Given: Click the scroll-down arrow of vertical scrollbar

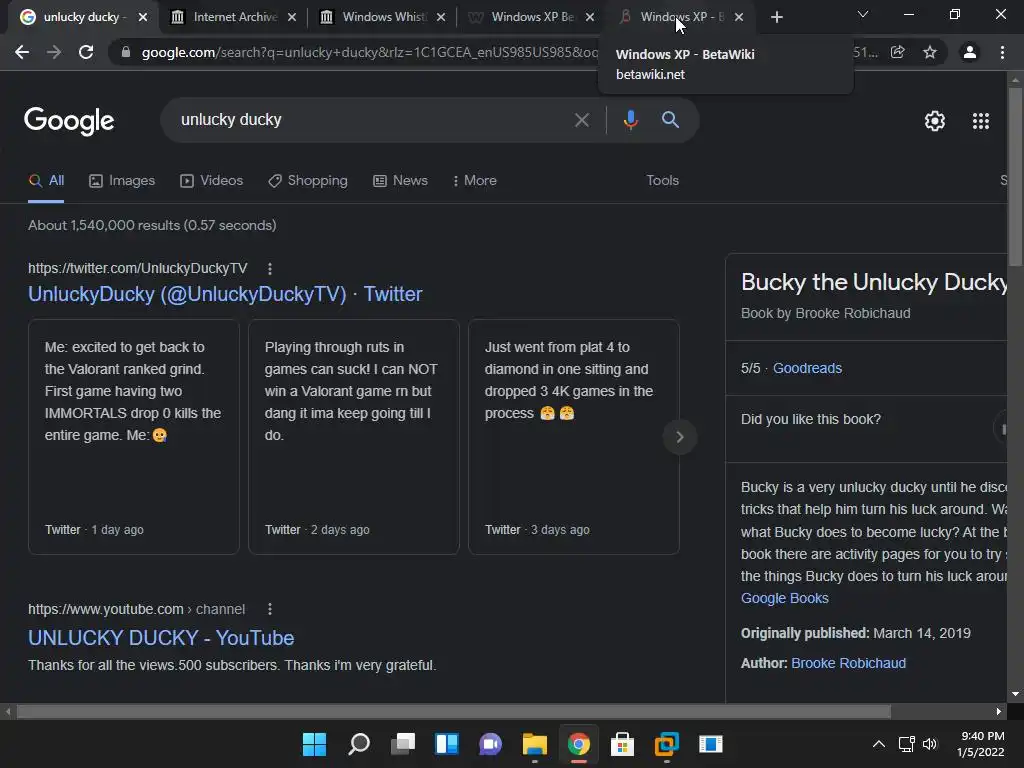Looking at the screenshot, I should 1015,694.
